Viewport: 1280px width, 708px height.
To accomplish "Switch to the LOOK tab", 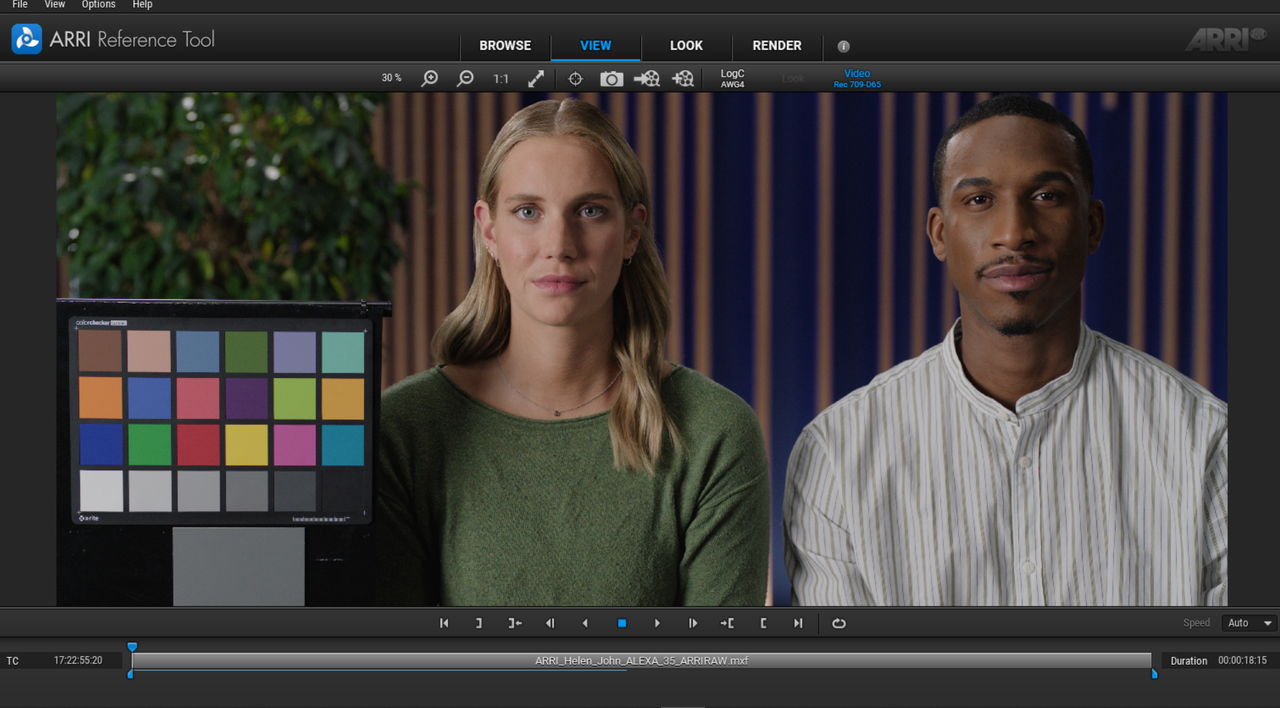I will pos(686,46).
